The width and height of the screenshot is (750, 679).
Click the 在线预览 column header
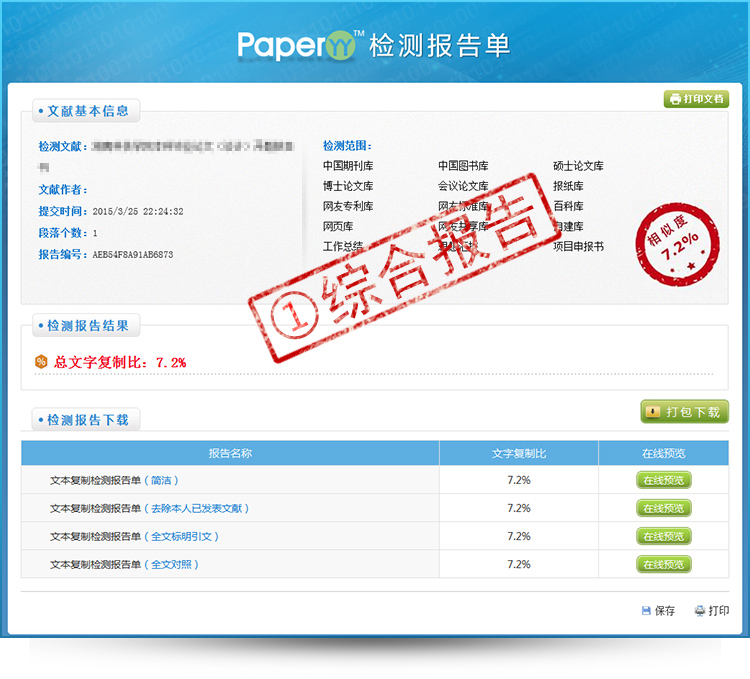click(x=663, y=453)
